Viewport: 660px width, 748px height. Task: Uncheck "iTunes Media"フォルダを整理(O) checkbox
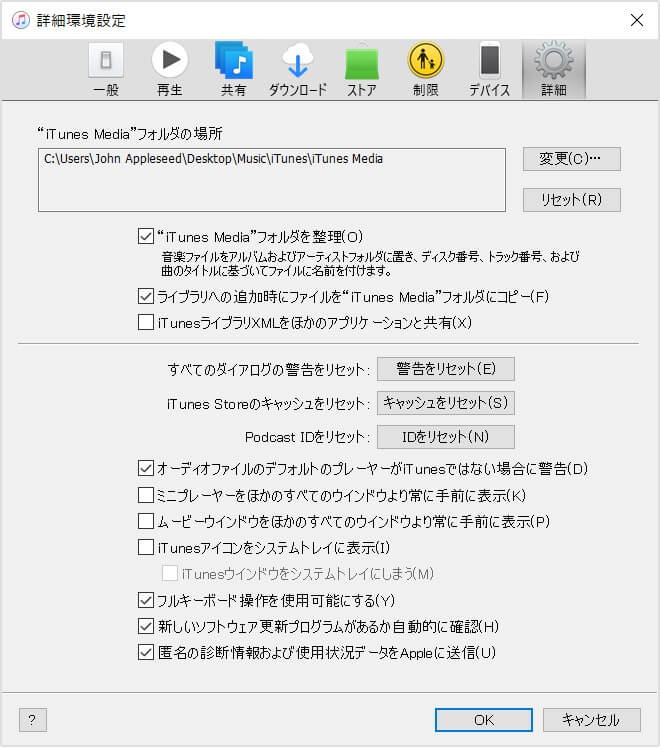pyautogui.click(x=145, y=236)
